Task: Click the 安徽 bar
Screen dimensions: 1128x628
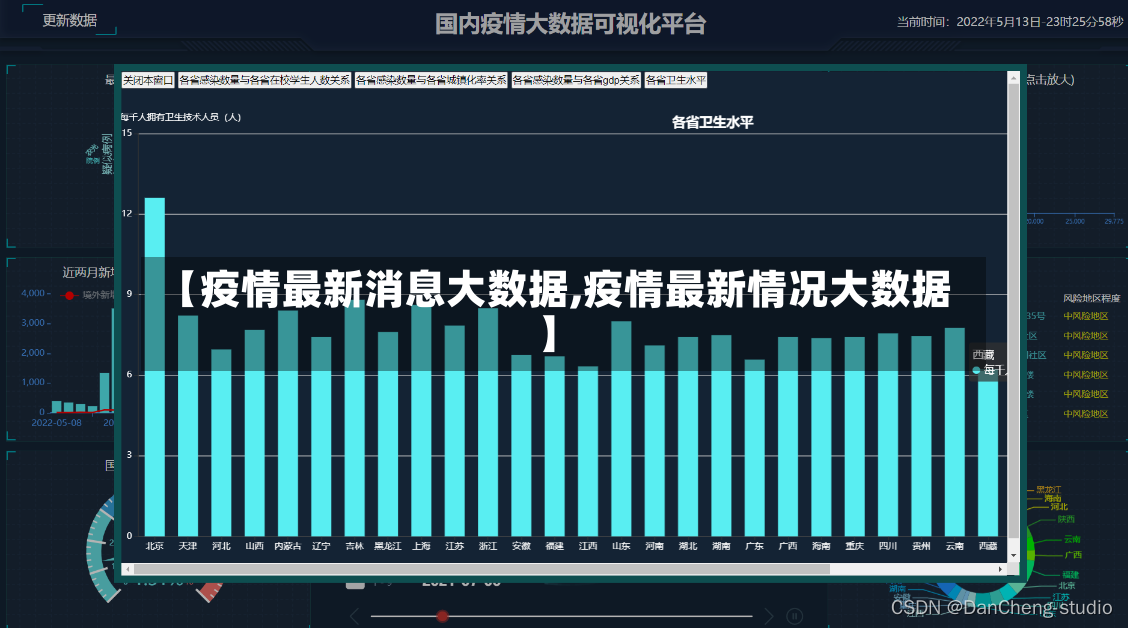Action: [x=521, y=445]
